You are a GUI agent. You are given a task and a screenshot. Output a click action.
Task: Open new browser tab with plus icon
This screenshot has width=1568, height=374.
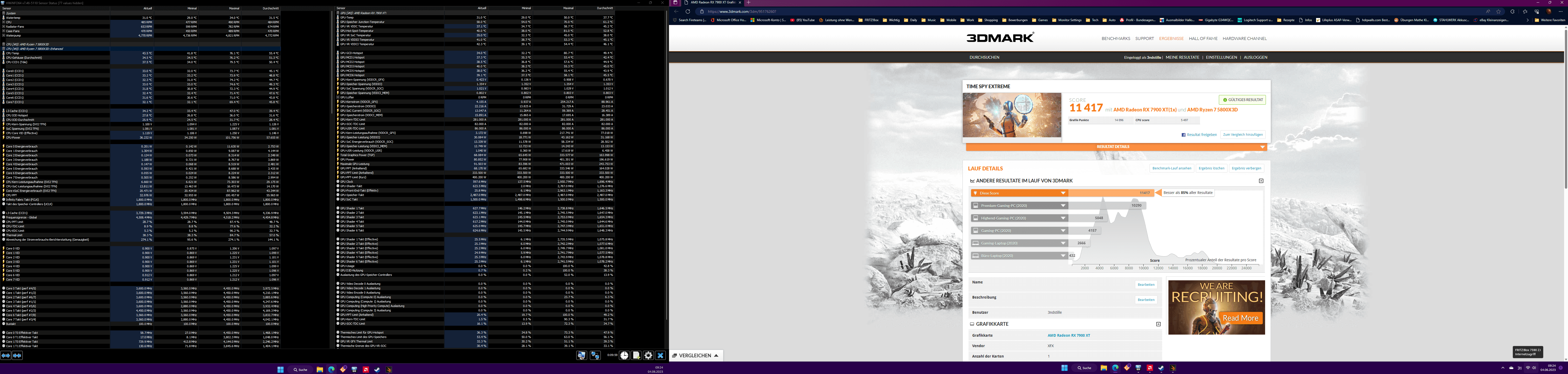pos(749,2)
